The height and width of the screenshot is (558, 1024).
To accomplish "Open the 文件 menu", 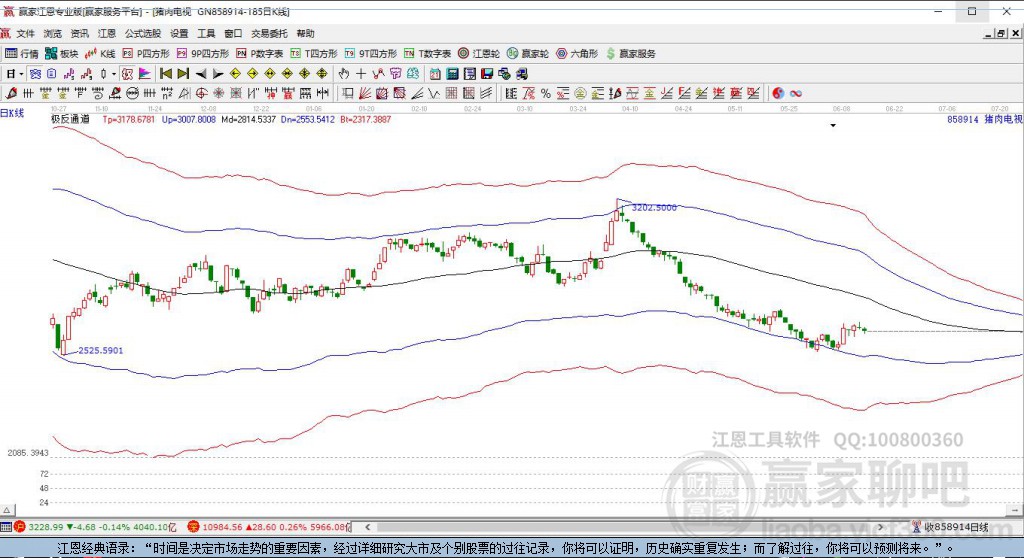I will [25, 33].
